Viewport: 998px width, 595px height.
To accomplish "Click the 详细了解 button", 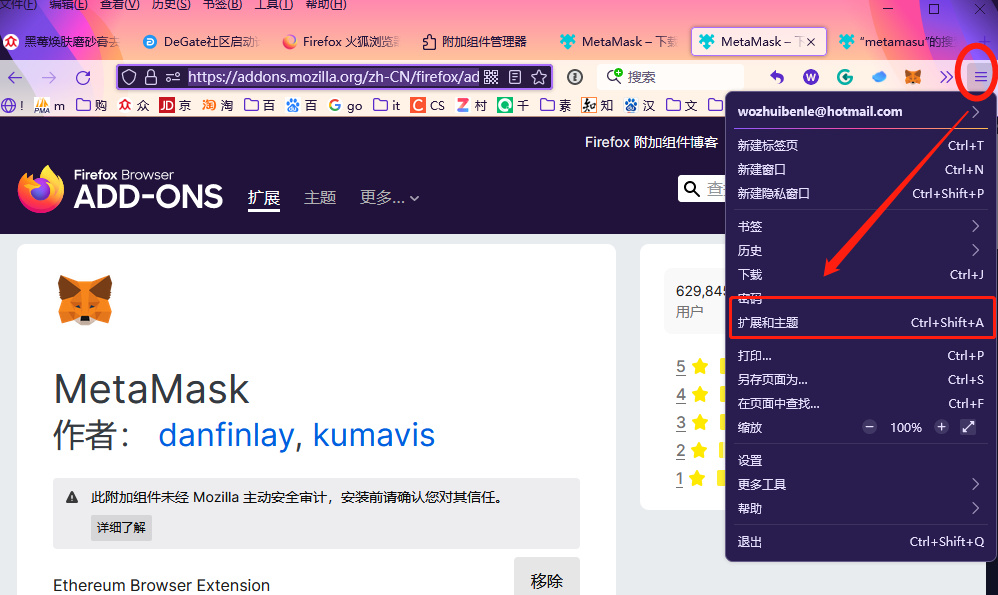I will click(x=121, y=528).
